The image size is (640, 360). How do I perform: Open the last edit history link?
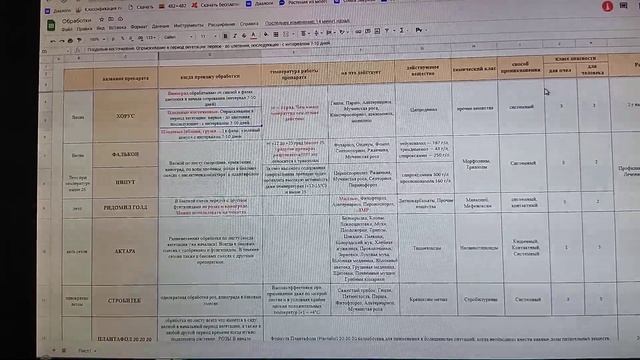coord(307,22)
